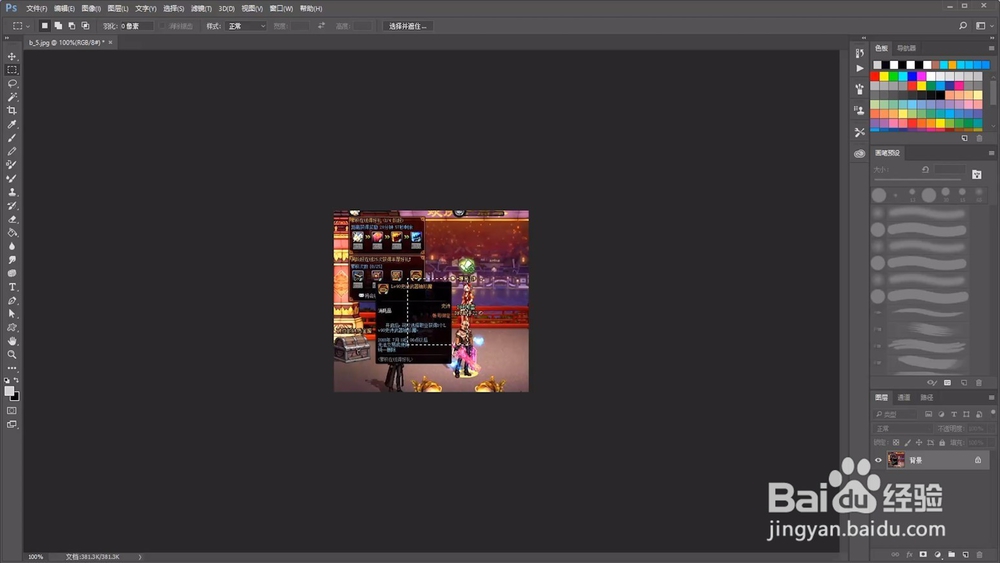Select the Hand tool
Screen dimensions: 1000x563
(x=11, y=341)
